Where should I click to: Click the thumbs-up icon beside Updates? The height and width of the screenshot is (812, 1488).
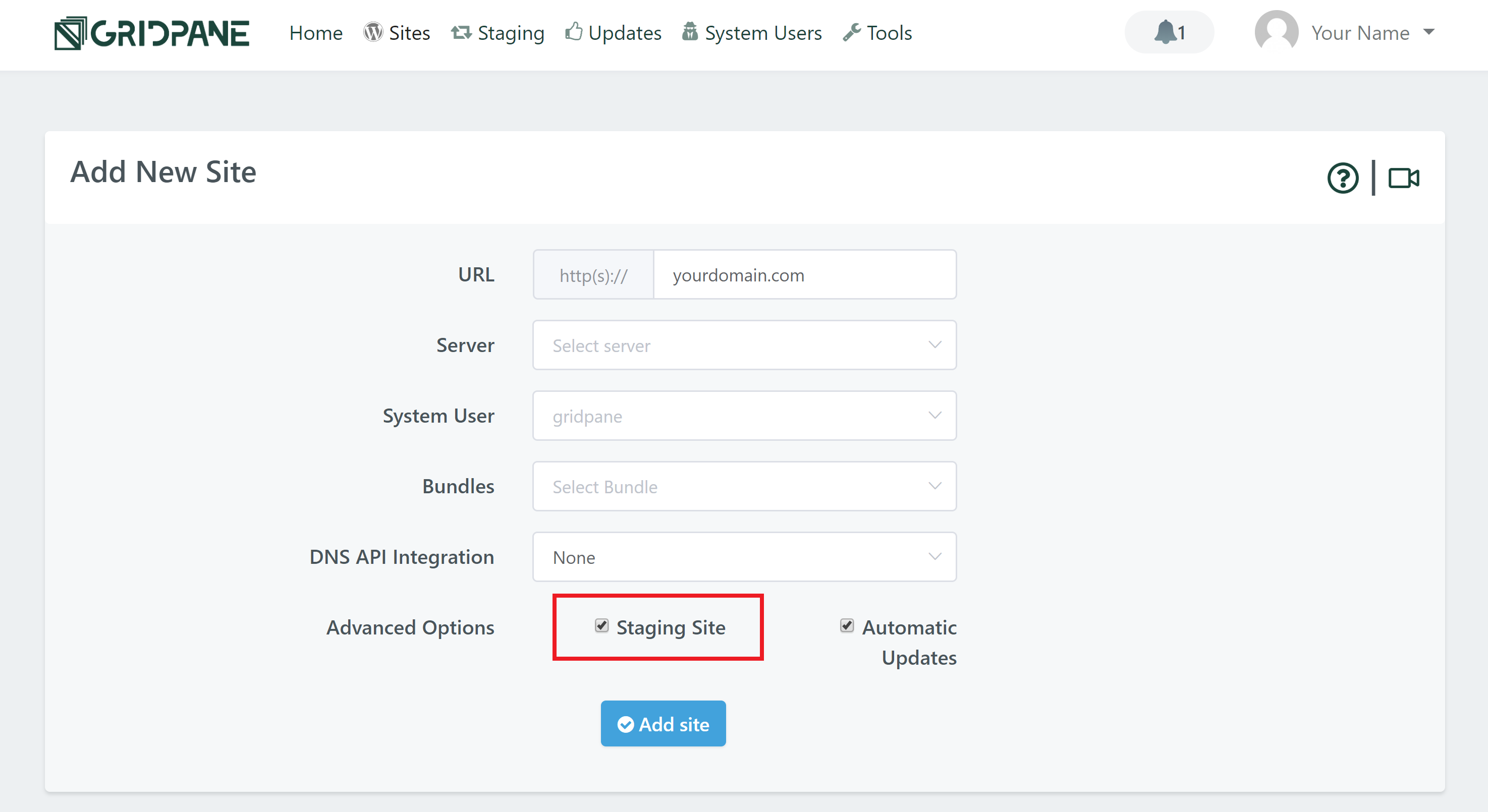pos(574,32)
